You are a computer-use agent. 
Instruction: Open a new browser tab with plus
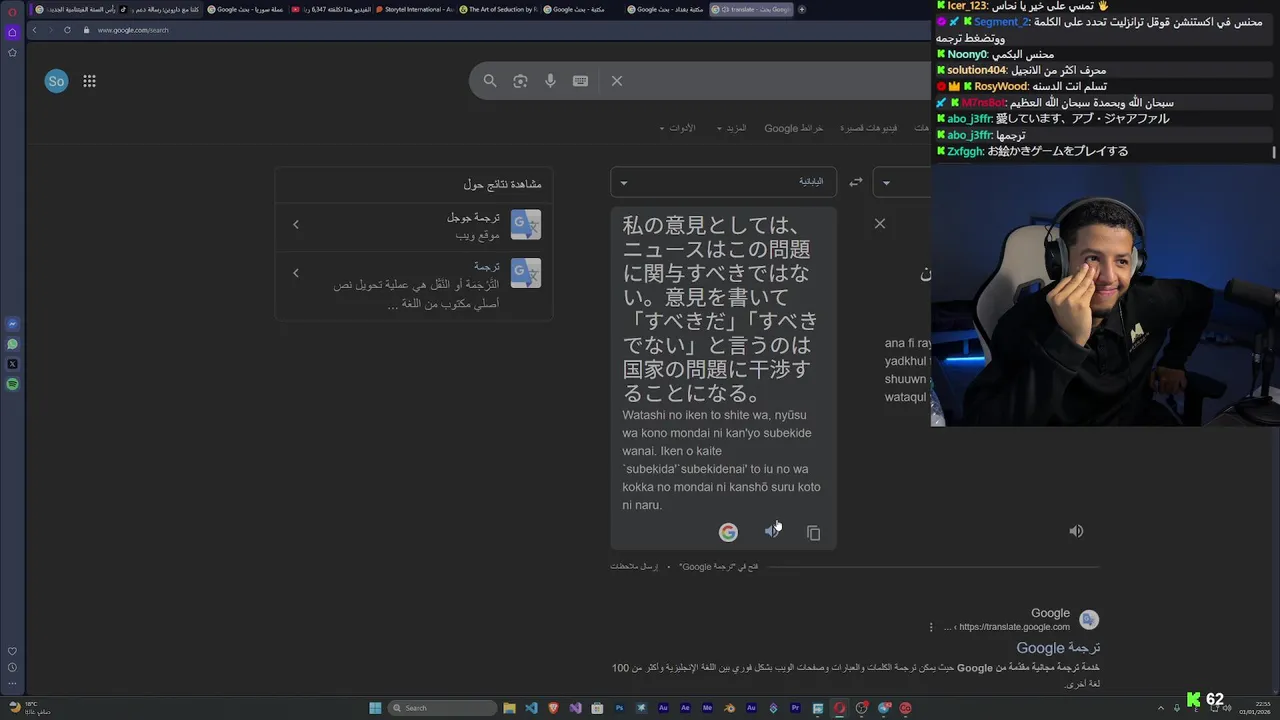(802, 9)
